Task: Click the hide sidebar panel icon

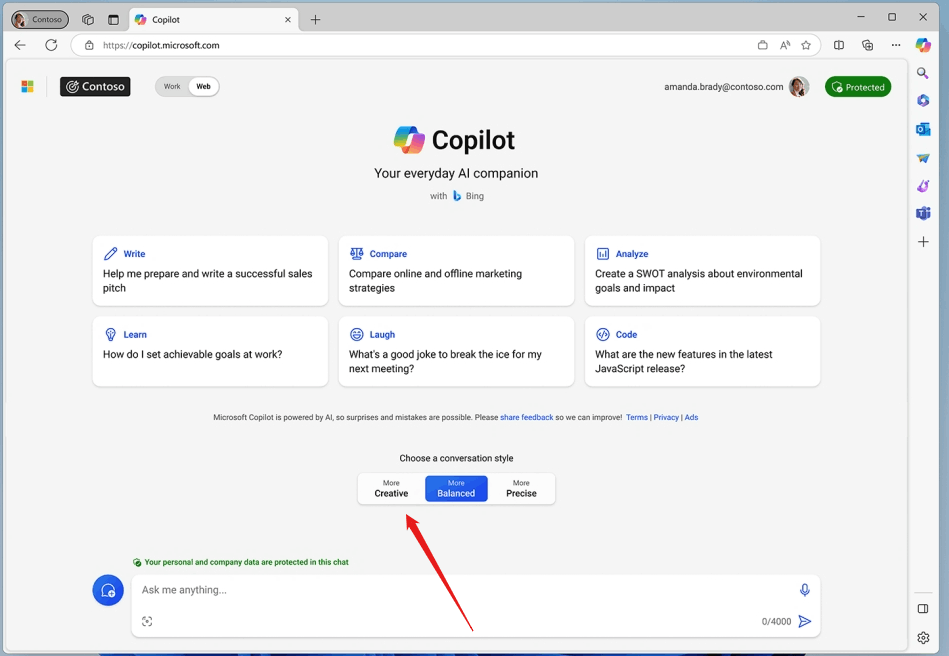Action: point(923,609)
